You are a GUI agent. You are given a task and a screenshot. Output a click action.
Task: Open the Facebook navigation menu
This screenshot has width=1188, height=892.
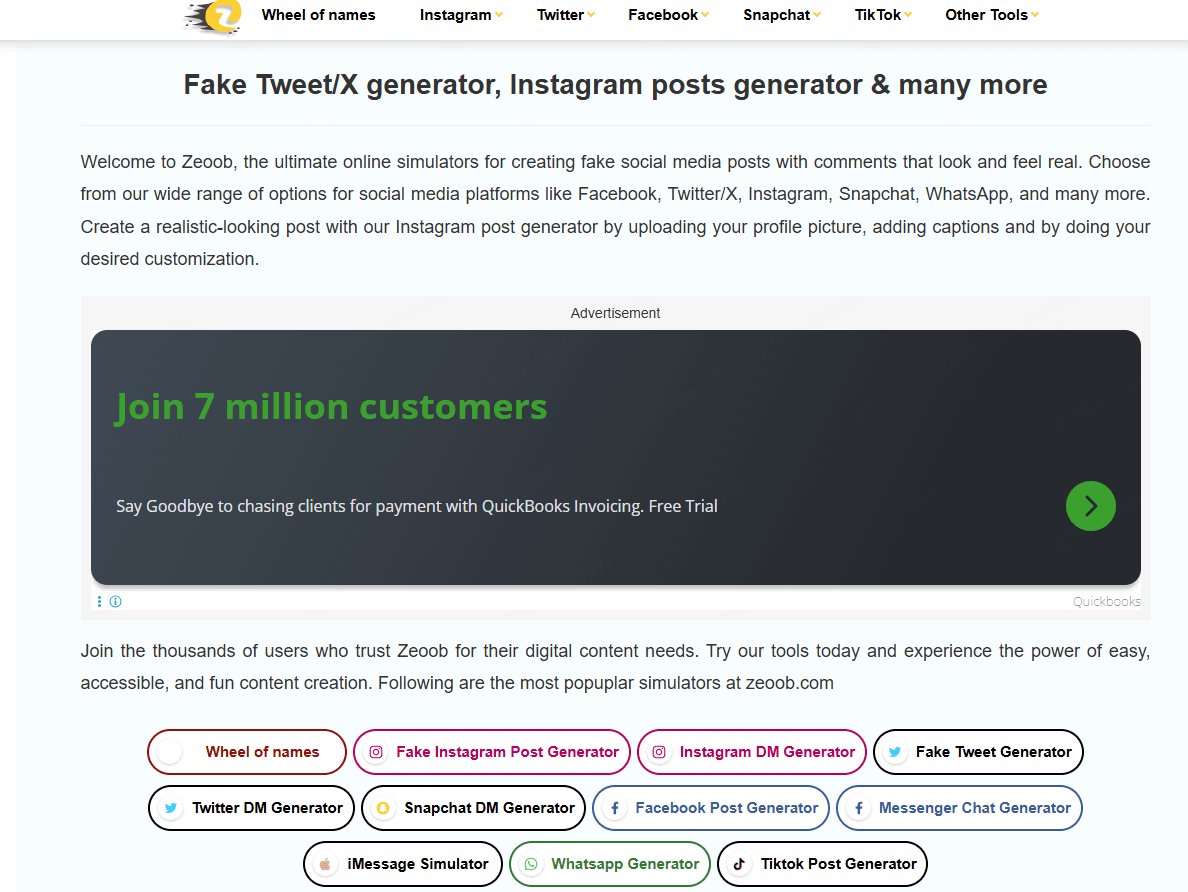point(668,15)
